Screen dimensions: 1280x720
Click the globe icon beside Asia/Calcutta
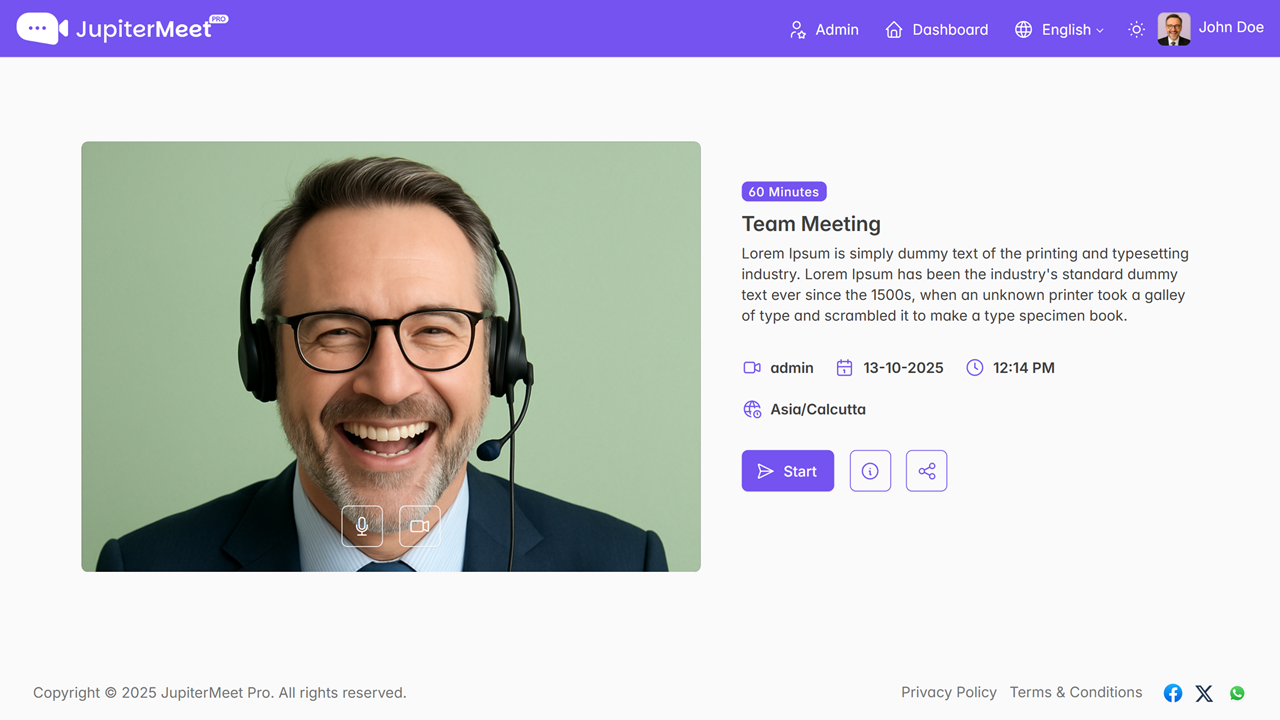point(752,409)
